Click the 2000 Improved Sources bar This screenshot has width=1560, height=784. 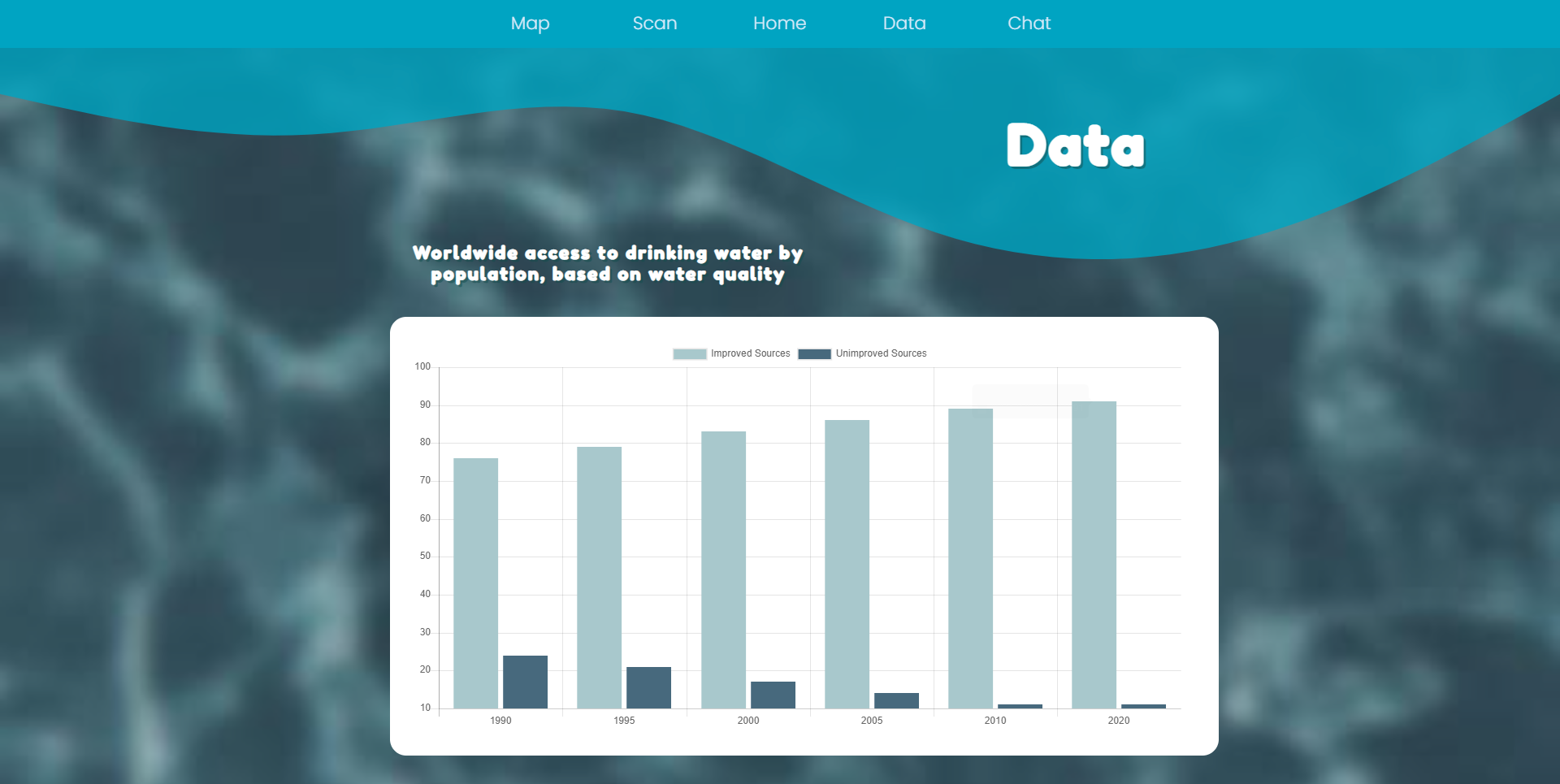[x=723, y=570]
